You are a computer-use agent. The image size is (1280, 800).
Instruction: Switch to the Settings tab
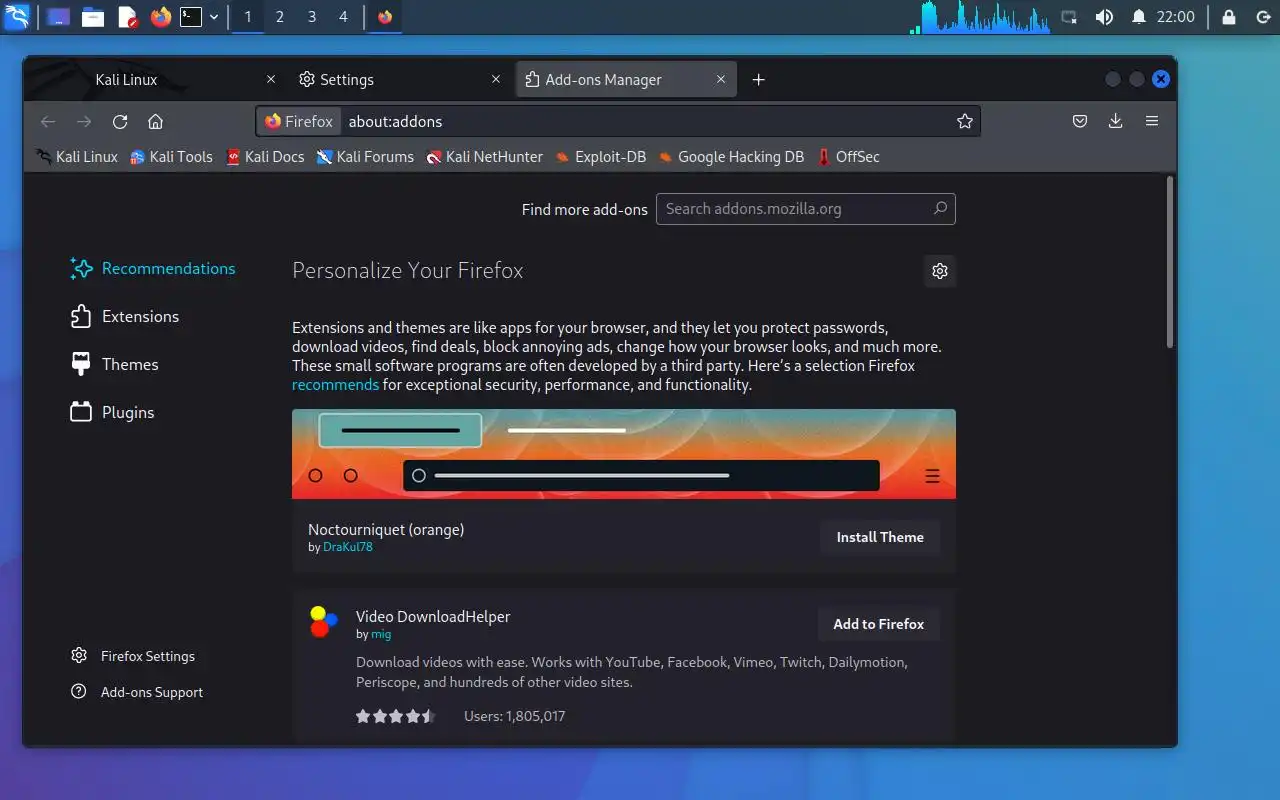(x=399, y=80)
